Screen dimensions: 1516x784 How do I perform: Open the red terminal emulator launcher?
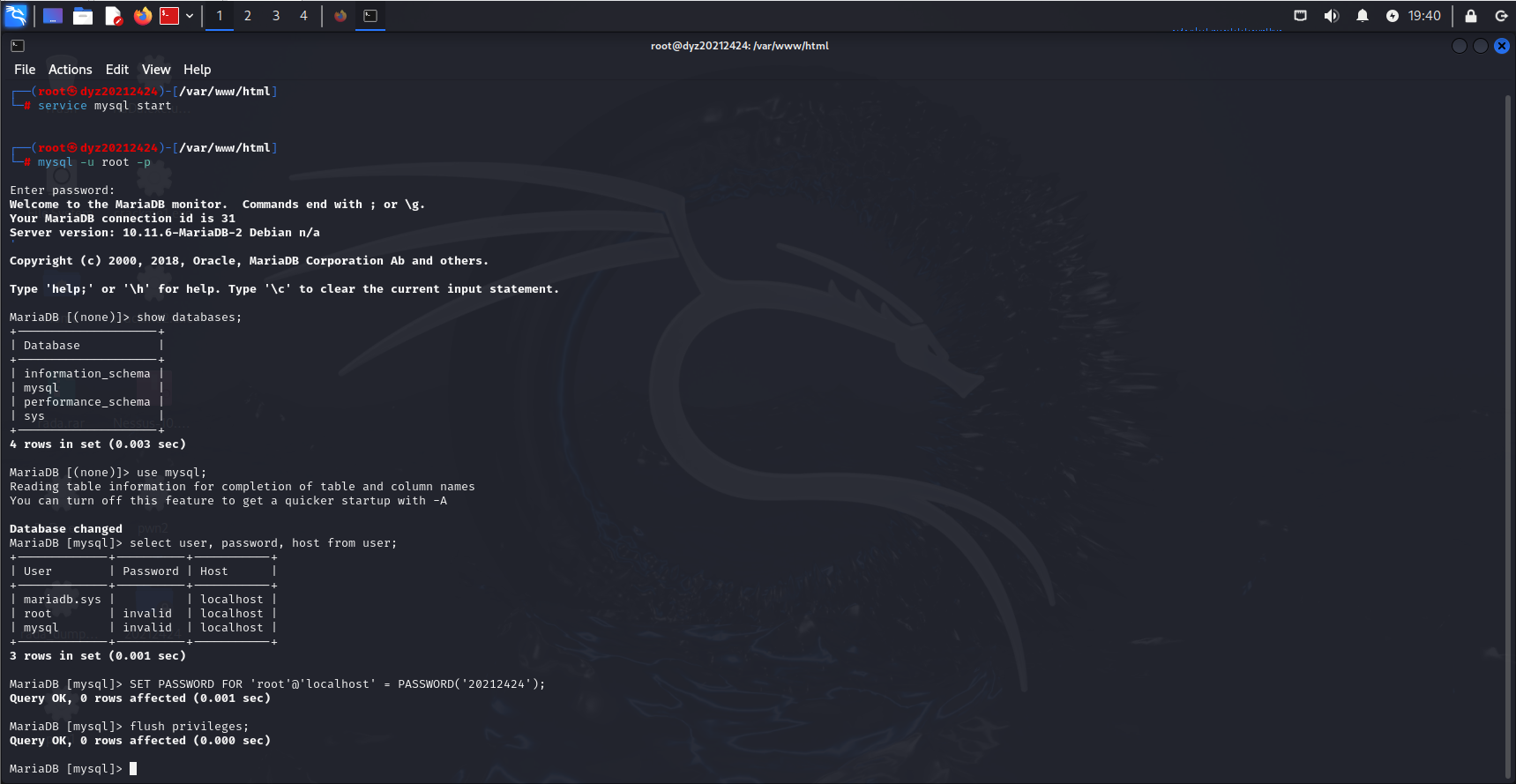coord(169,16)
